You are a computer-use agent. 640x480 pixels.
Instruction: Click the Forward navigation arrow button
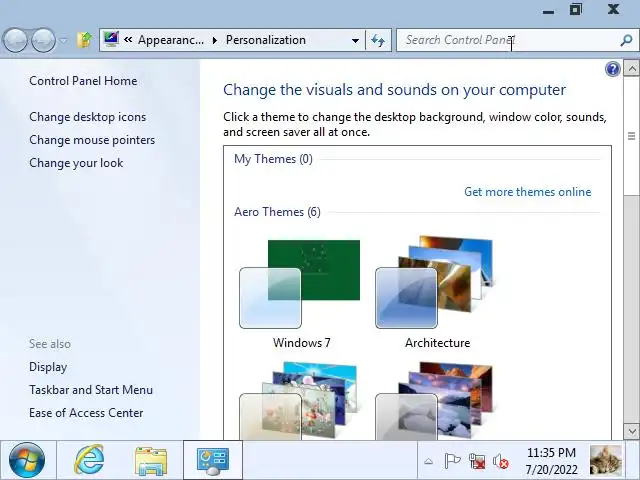coord(44,40)
